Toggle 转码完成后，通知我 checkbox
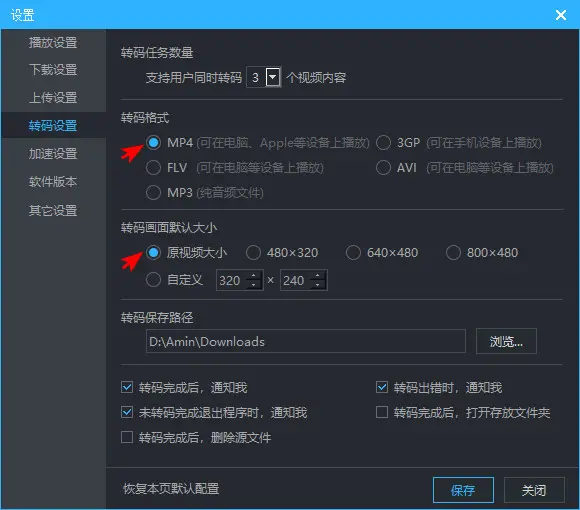 pos(127,387)
